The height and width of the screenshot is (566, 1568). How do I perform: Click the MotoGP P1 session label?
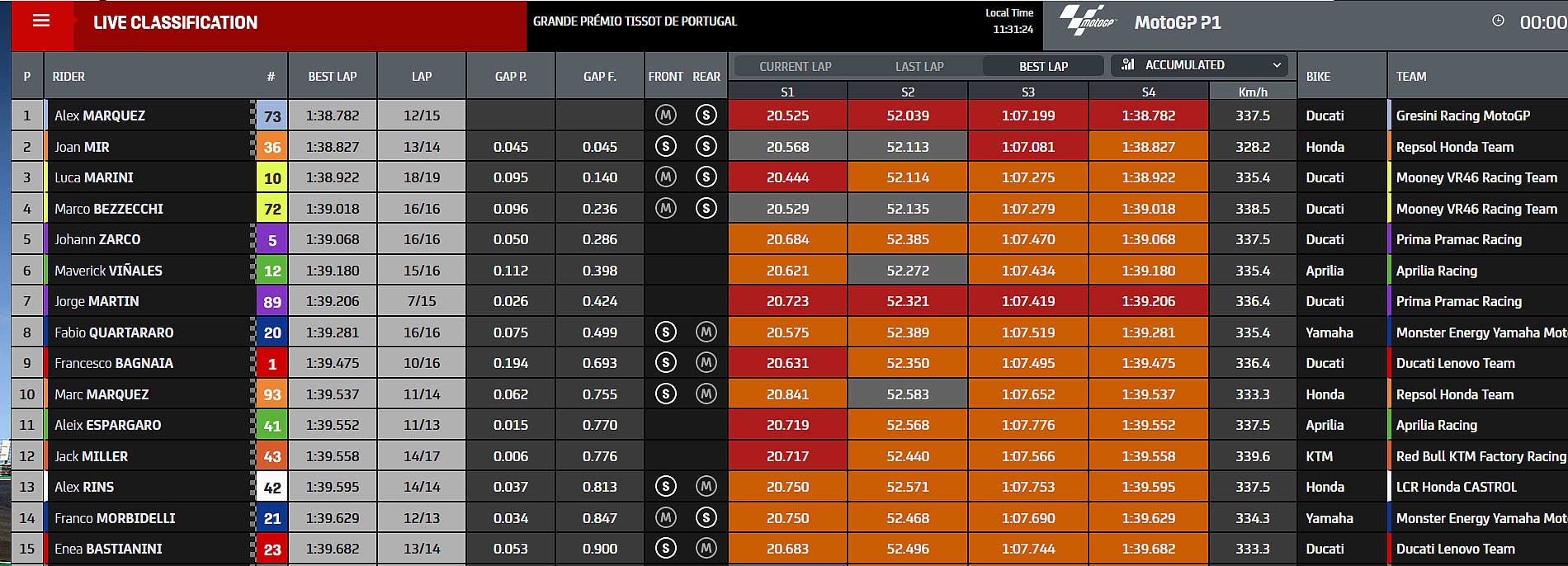point(1178,22)
